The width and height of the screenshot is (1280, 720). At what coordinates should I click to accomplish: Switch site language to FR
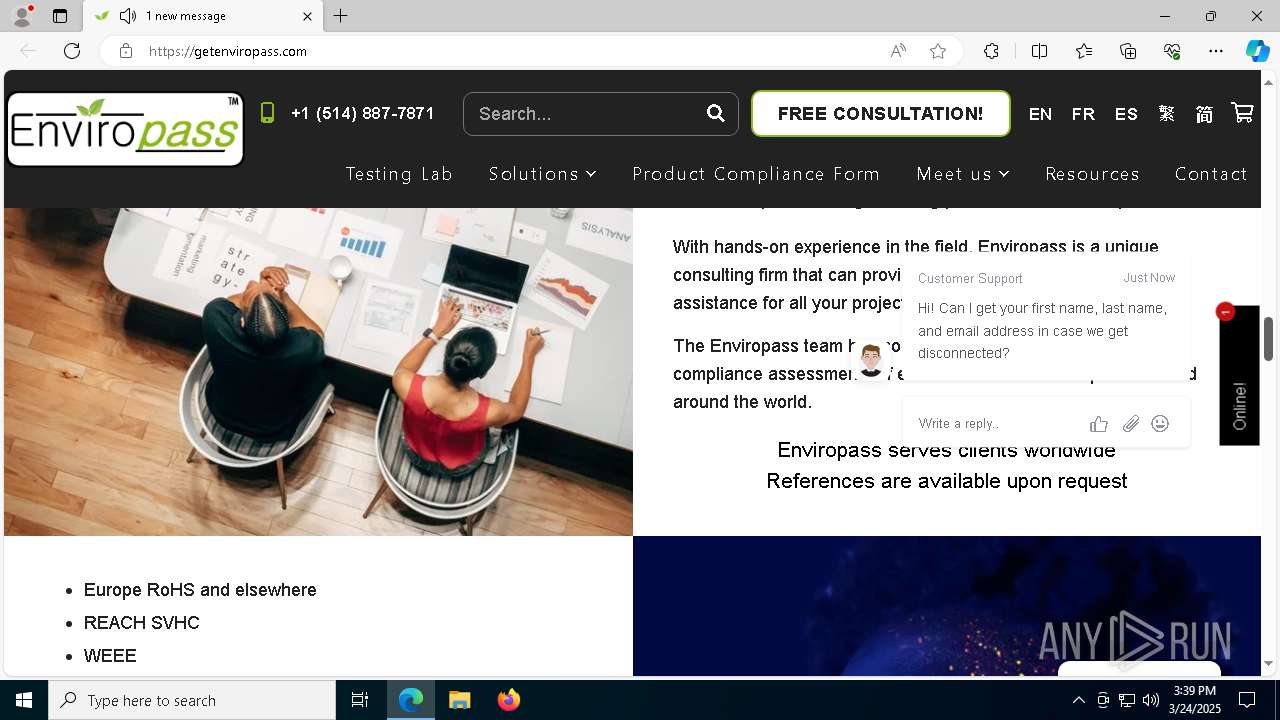pos(1083,114)
